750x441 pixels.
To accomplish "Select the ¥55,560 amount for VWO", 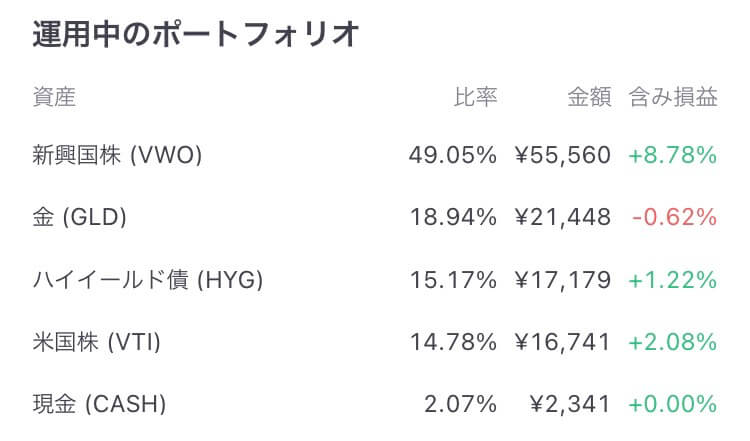I will point(563,155).
